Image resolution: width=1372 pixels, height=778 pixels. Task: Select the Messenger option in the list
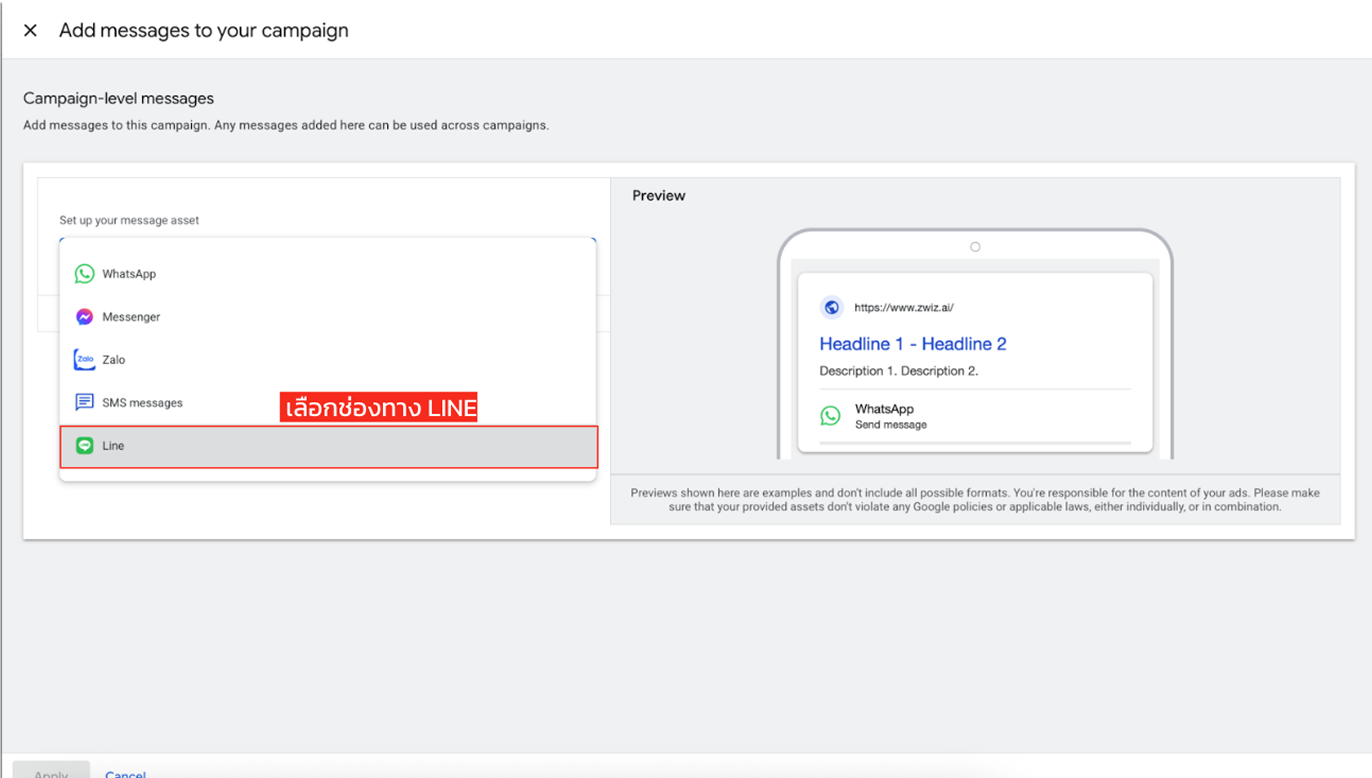click(x=328, y=317)
